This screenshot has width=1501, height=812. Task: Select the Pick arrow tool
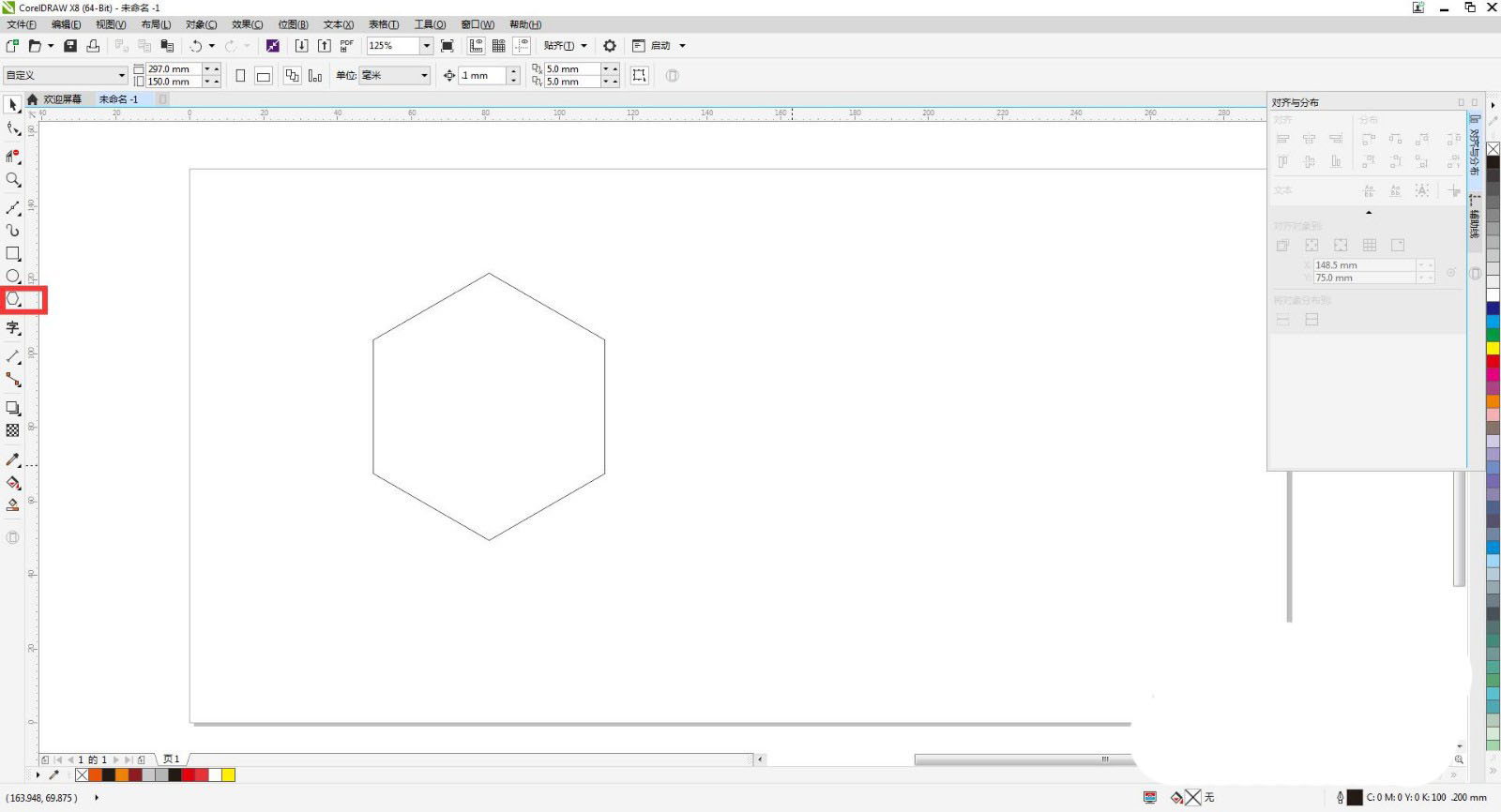tap(12, 105)
